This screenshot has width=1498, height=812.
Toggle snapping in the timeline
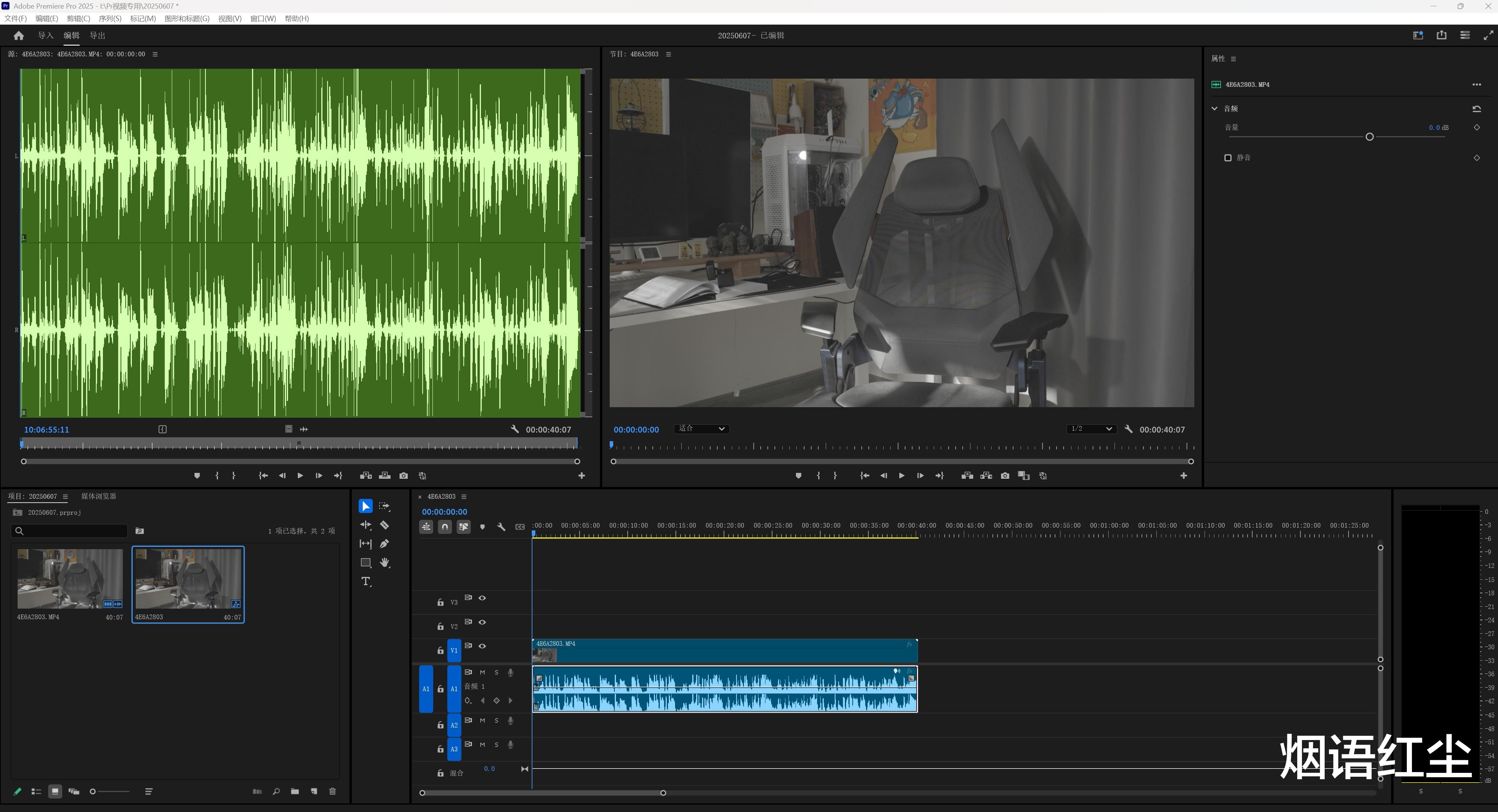pyautogui.click(x=445, y=527)
